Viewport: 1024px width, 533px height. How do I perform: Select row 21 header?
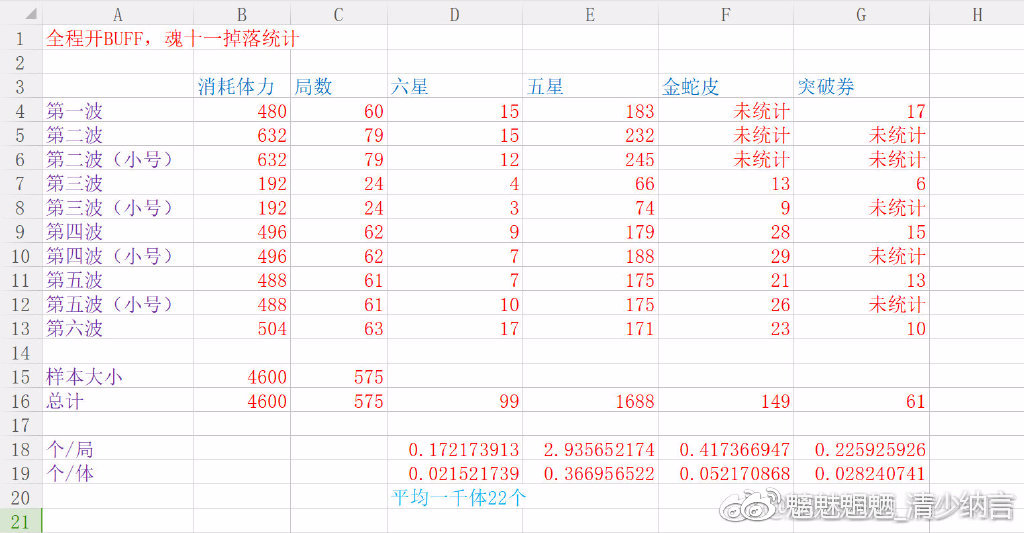(x=20, y=522)
